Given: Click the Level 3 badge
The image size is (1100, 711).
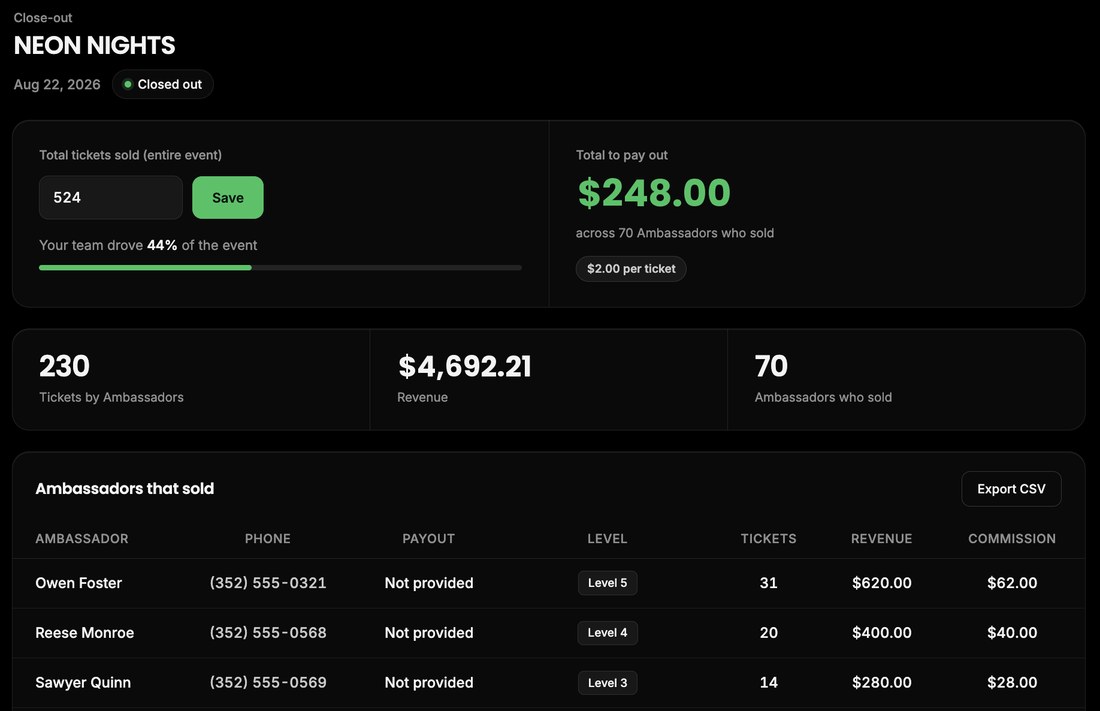Looking at the screenshot, I should pyautogui.click(x=608, y=682).
